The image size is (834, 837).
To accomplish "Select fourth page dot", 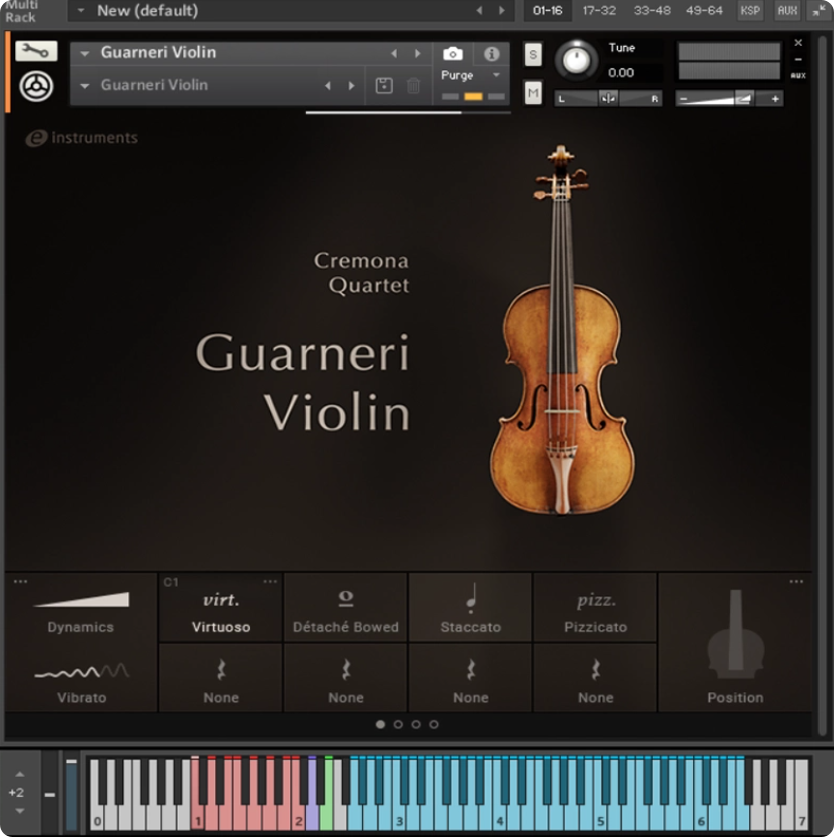I will pos(434,724).
